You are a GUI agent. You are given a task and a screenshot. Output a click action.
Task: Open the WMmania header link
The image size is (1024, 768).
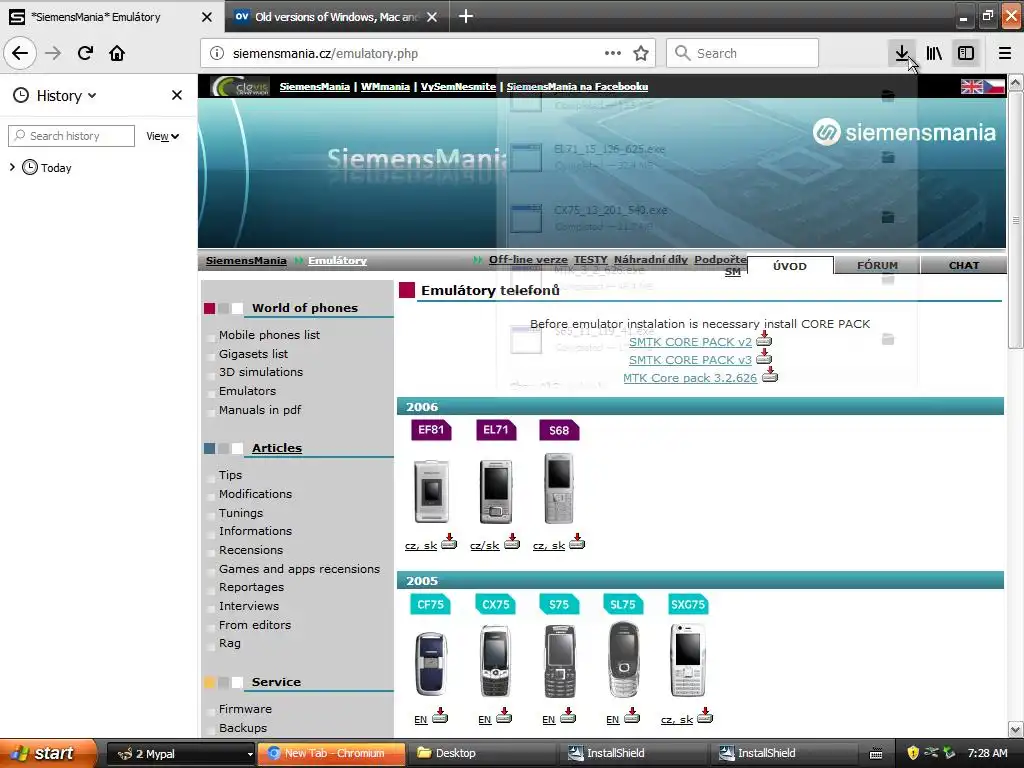(385, 86)
